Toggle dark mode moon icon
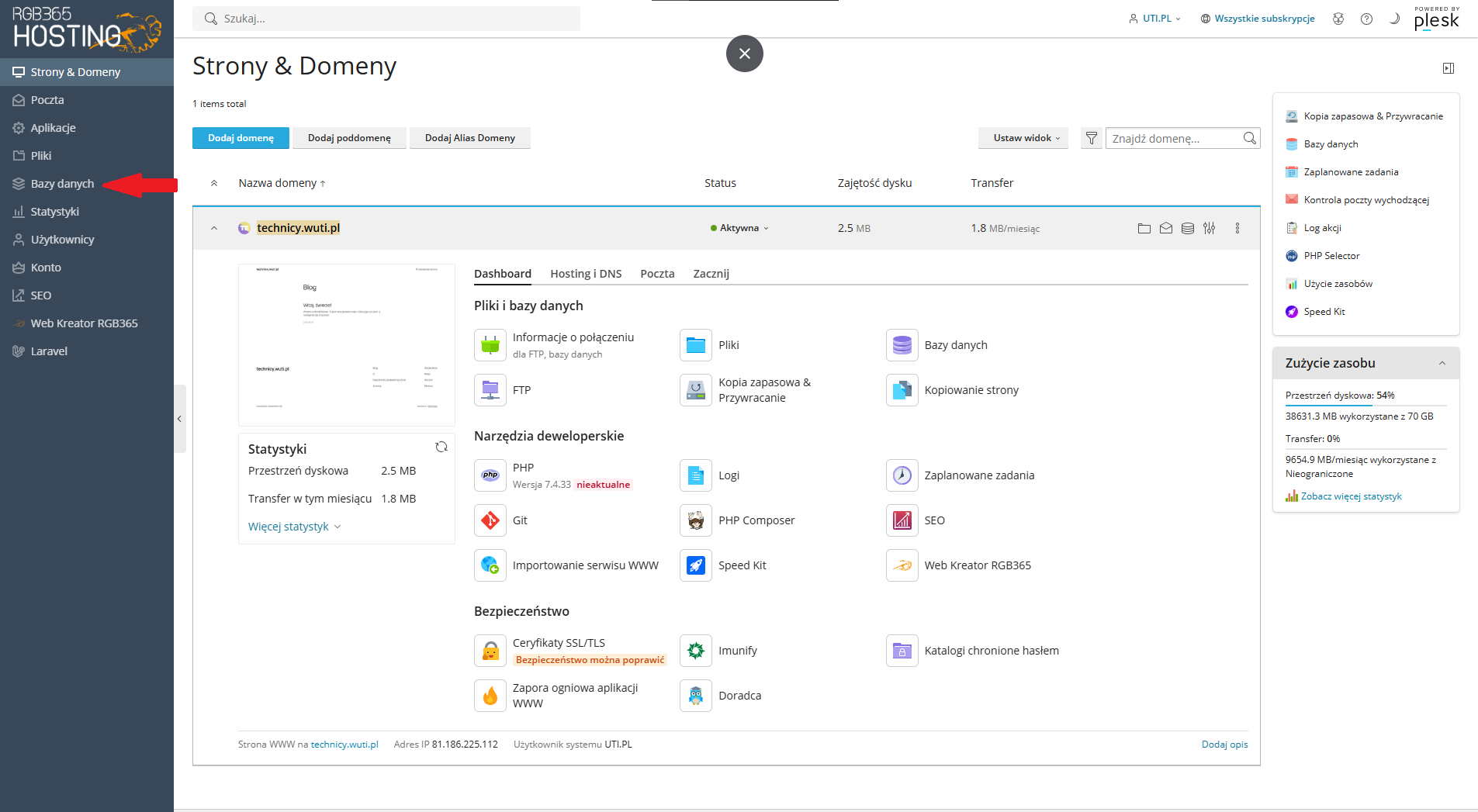Viewport: 1478px width, 812px height. click(1394, 19)
